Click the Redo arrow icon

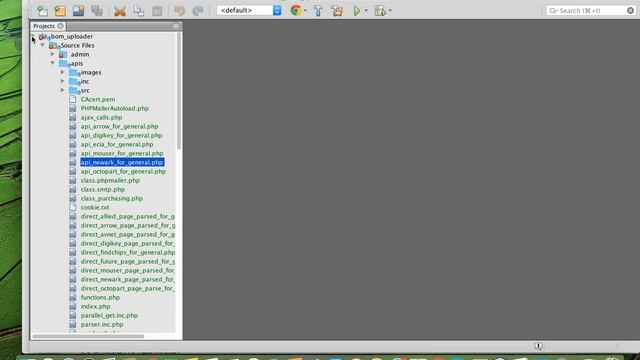coord(198,11)
